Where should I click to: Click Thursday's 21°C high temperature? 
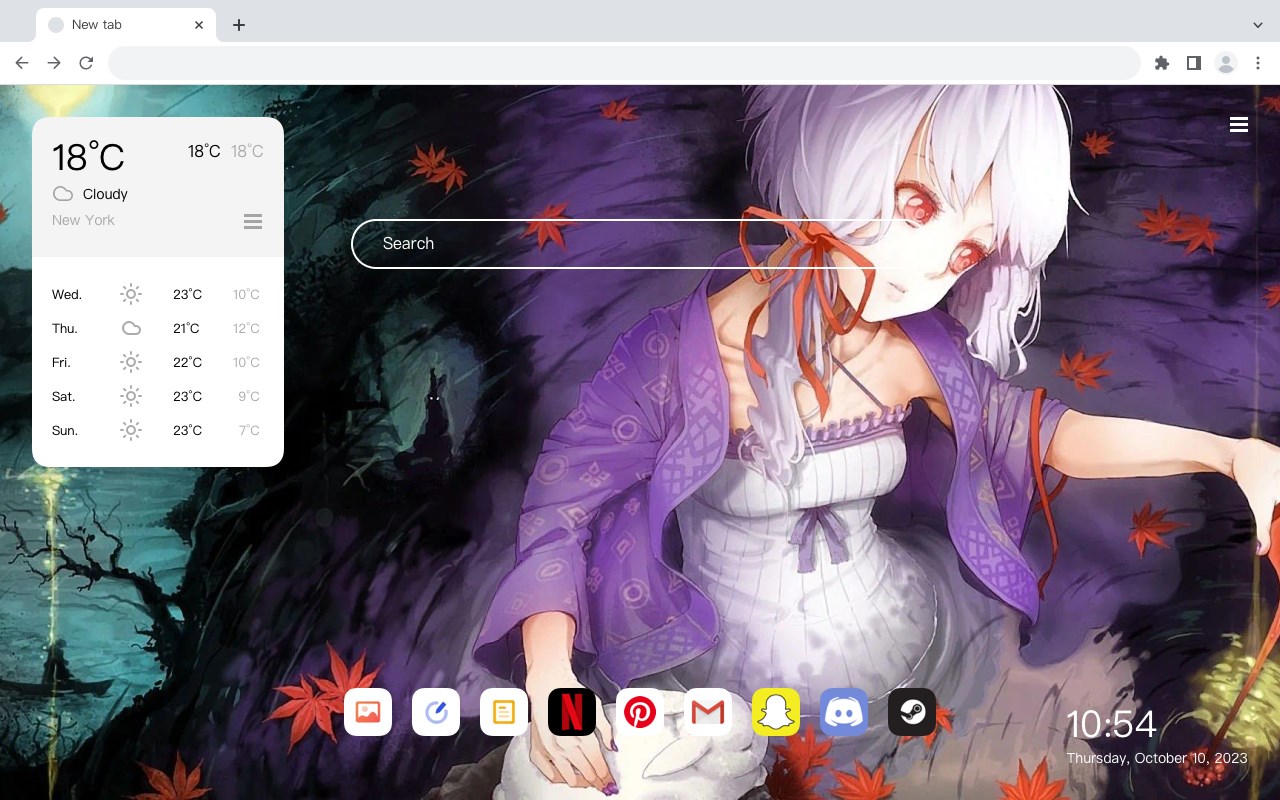click(x=186, y=328)
